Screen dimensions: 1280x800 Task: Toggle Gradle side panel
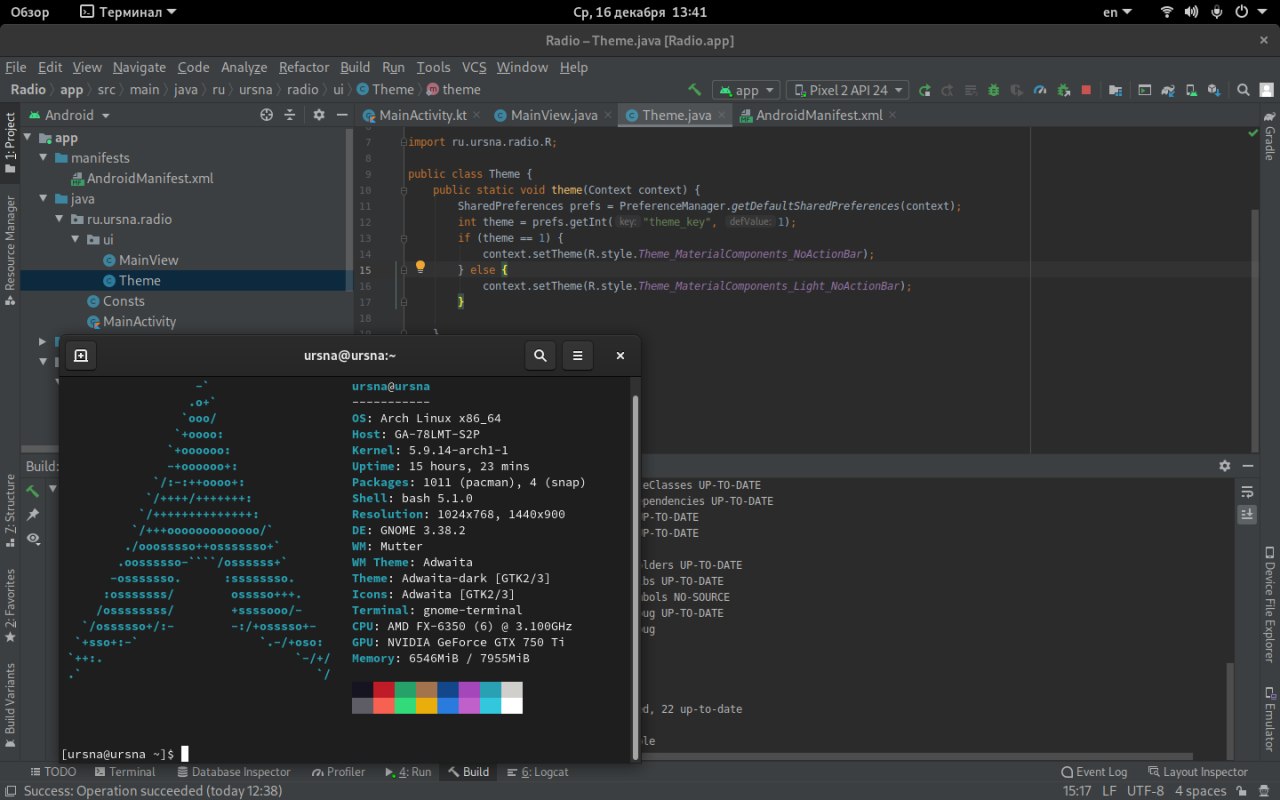[x=1269, y=137]
